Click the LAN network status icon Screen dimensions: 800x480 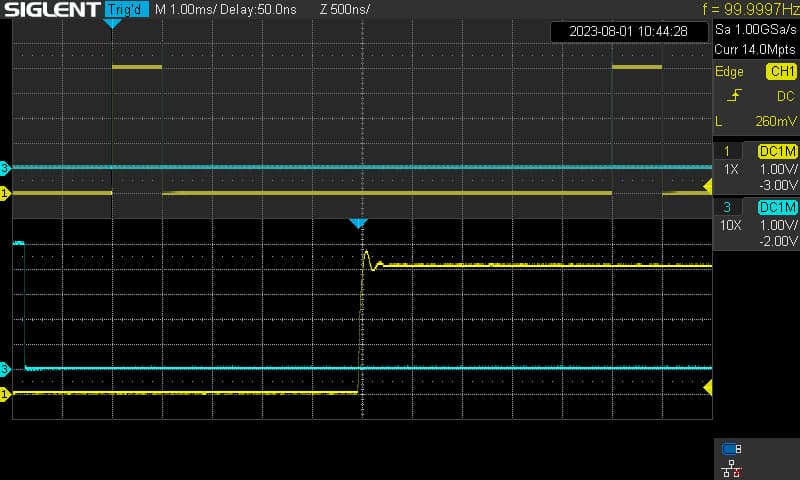pos(732,468)
